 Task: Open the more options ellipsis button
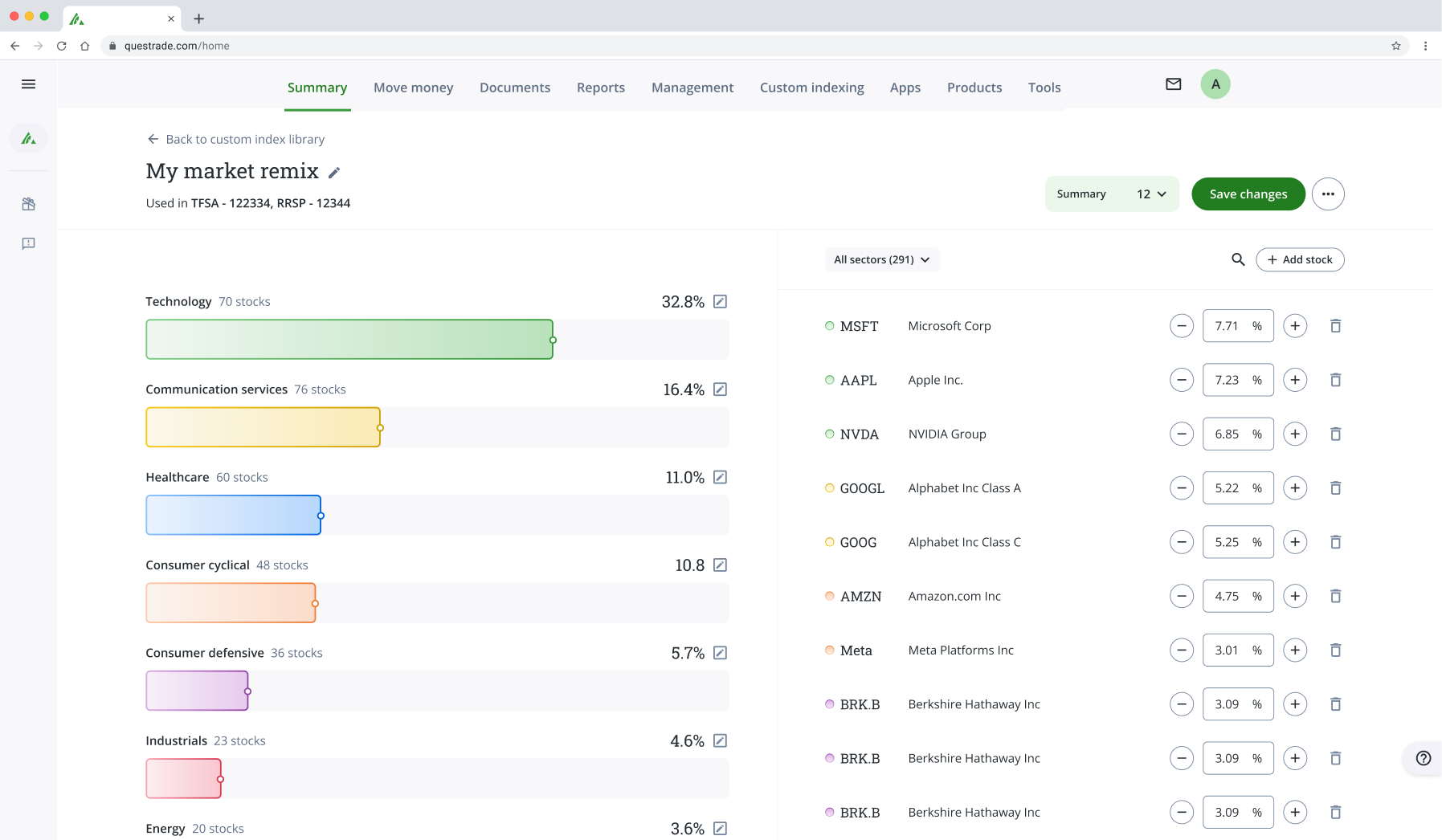tap(1328, 194)
